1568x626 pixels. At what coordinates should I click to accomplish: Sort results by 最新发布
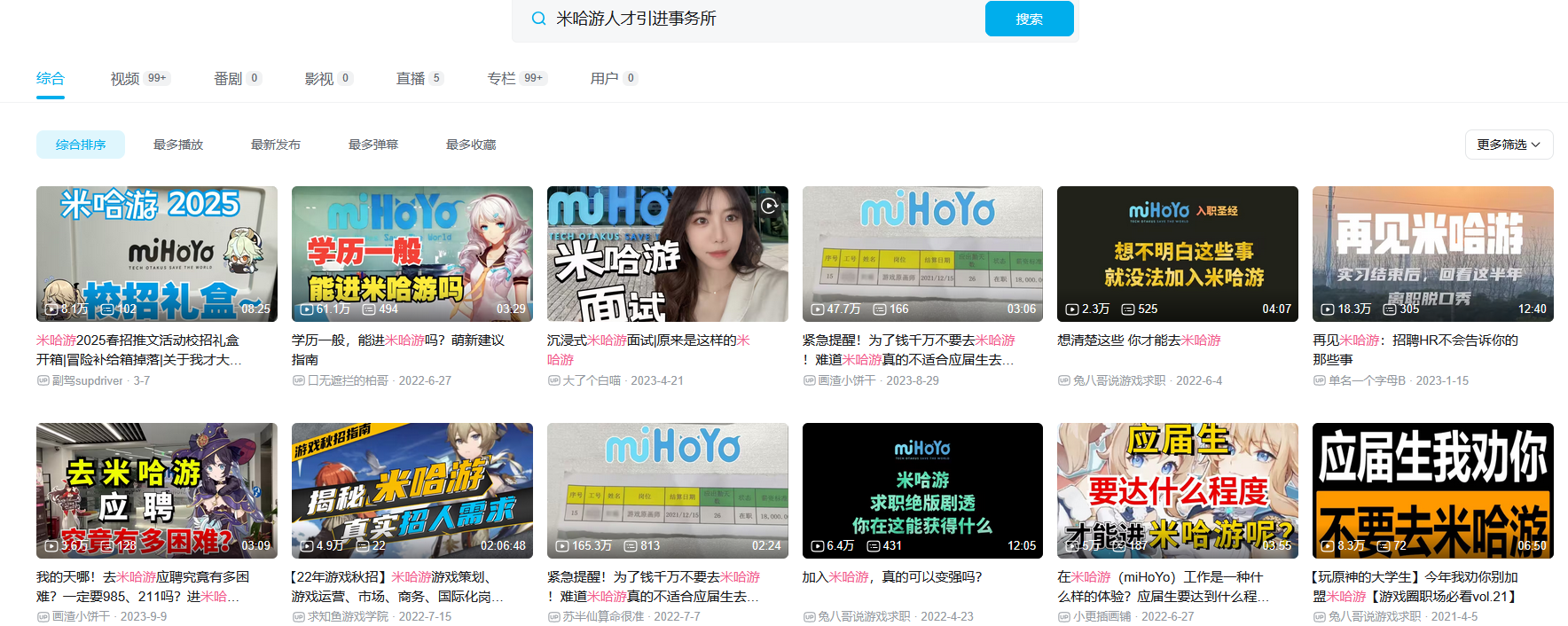276,145
